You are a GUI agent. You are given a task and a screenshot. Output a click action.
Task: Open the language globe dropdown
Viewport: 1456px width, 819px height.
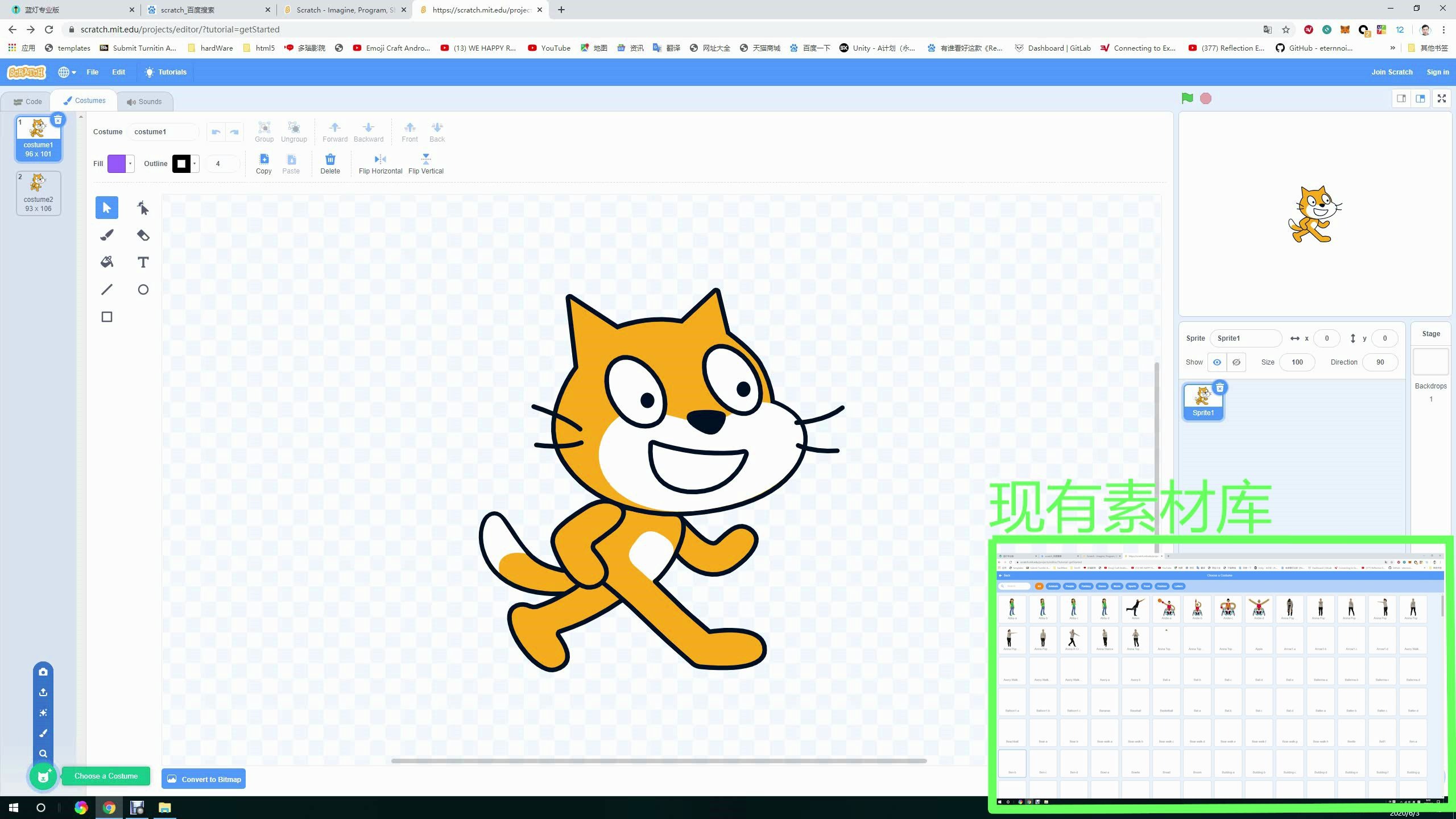tap(67, 72)
